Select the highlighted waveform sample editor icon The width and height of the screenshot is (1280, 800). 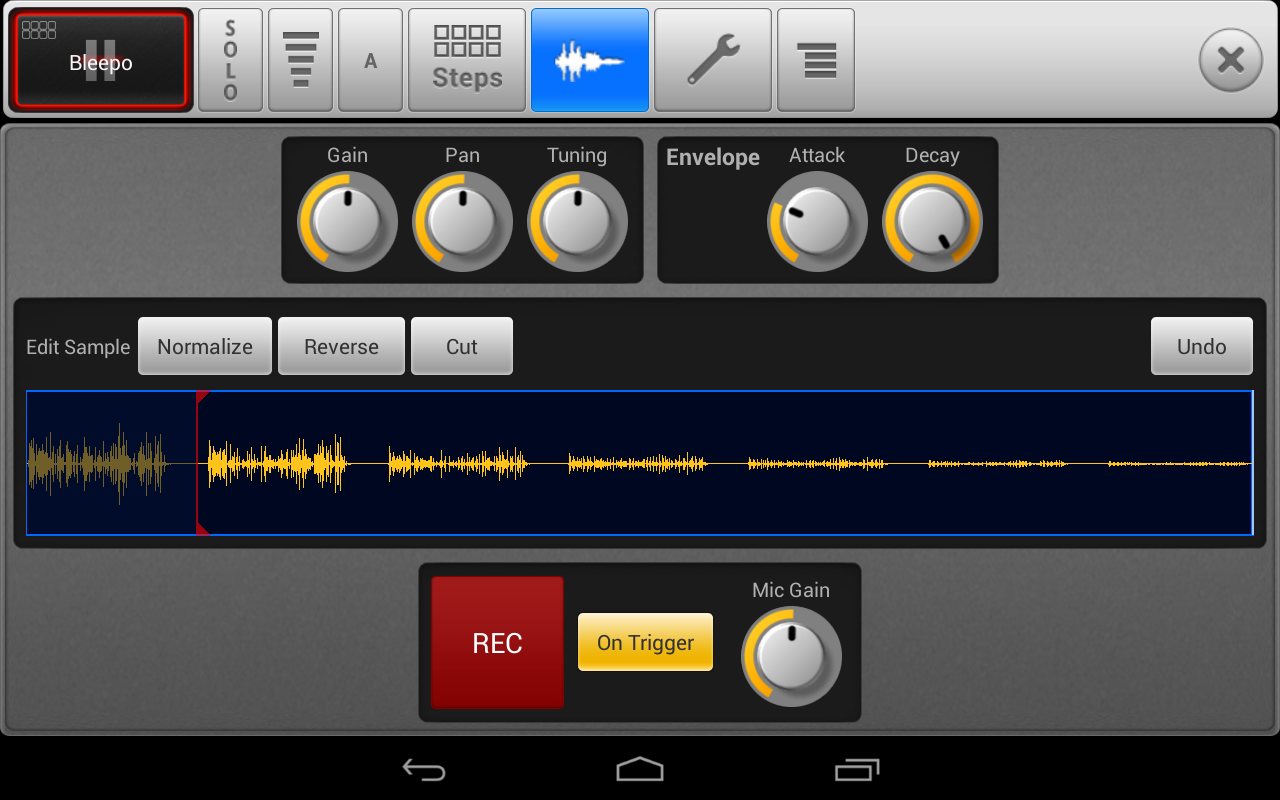pyautogui.click(x=589, y=60)
